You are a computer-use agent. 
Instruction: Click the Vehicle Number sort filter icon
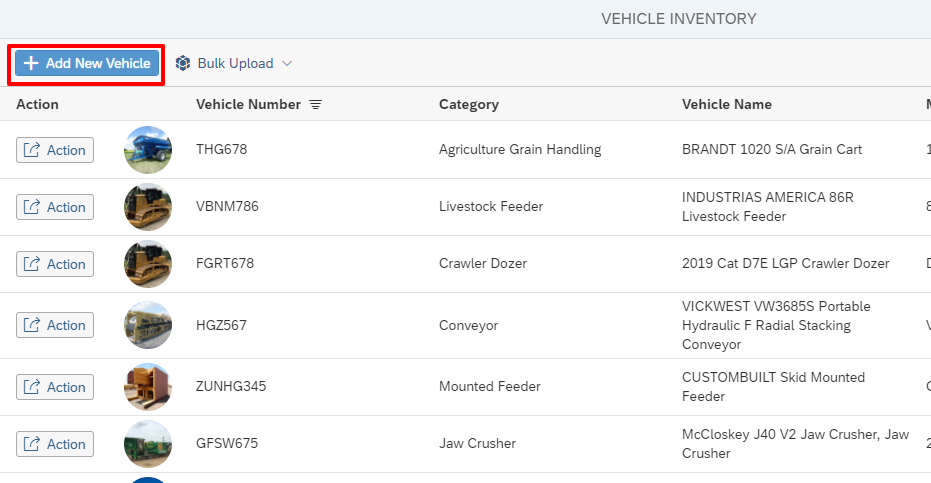click(315, 105)
